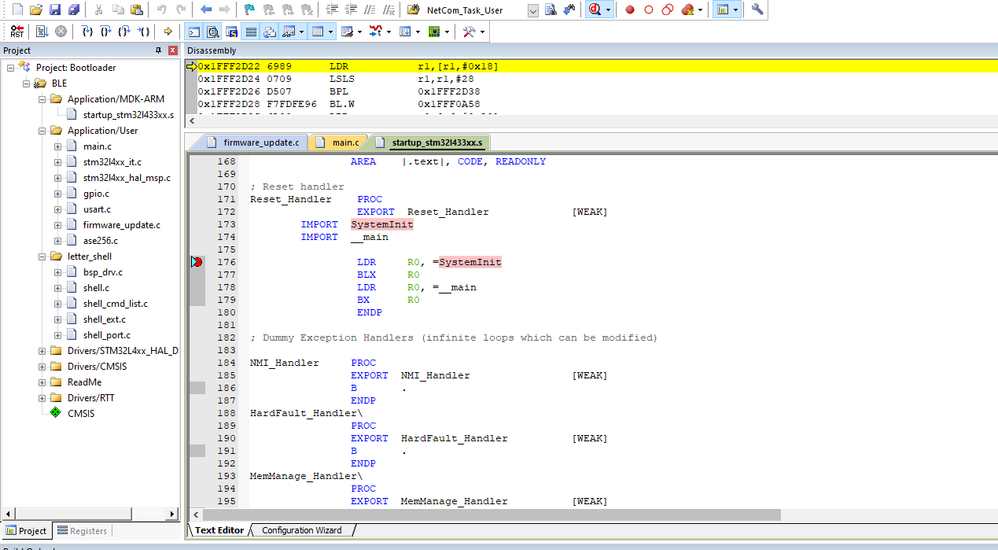
Task: Insert a breakpoint using red dot icon
Action: (630, 10)
